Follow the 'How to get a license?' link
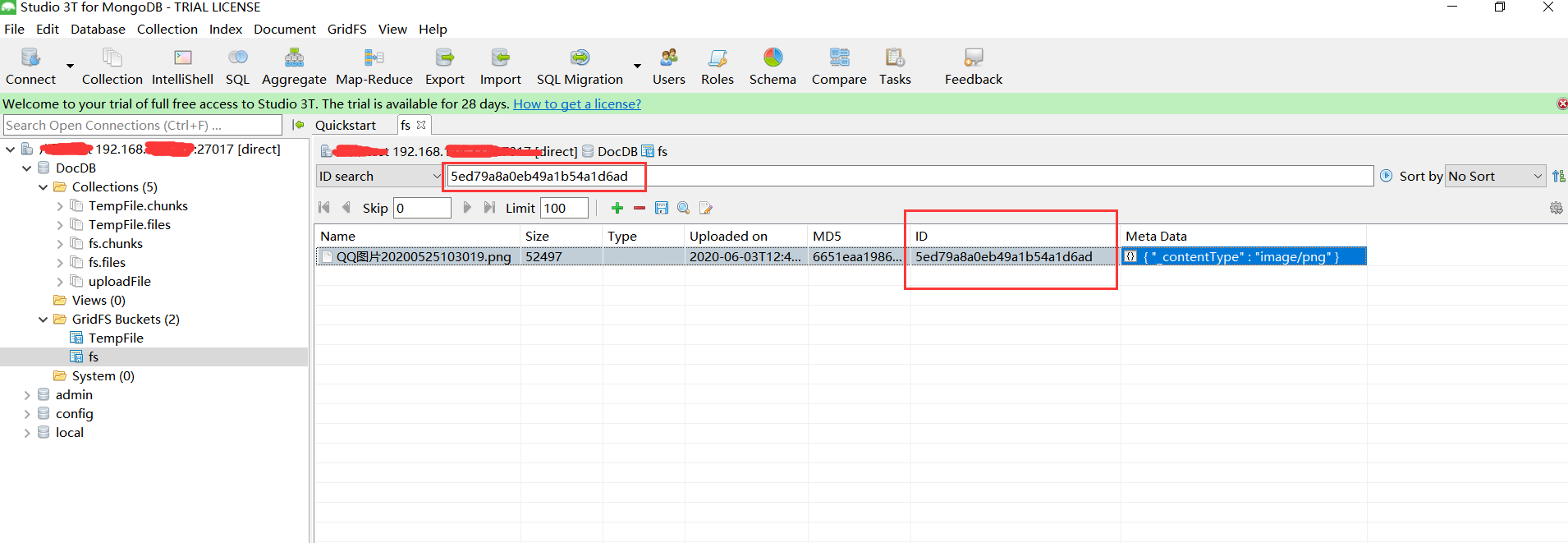The height and width of the screenshot is (543, 1568). (577, 104)
